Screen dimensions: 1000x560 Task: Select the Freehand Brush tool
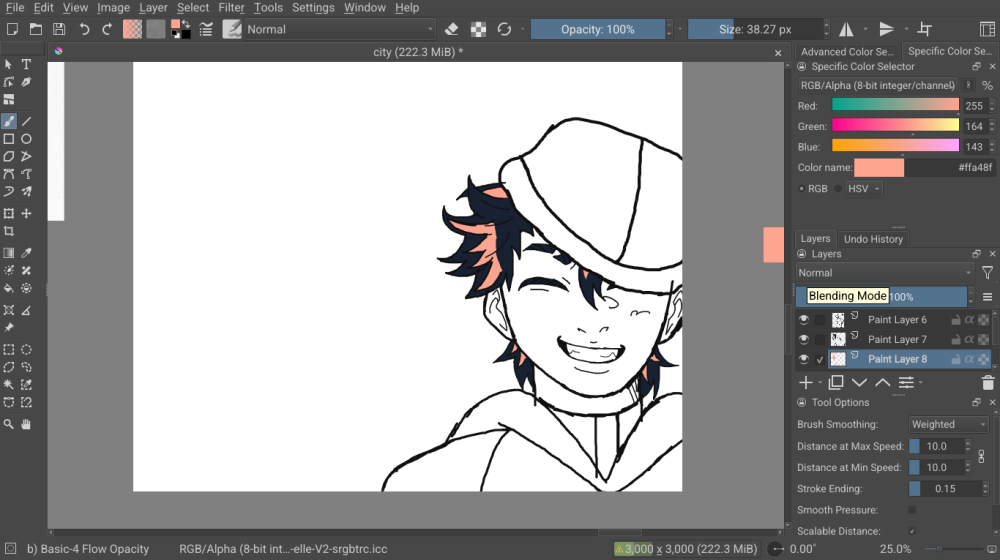pyautogui.click(x=9, y=121)
